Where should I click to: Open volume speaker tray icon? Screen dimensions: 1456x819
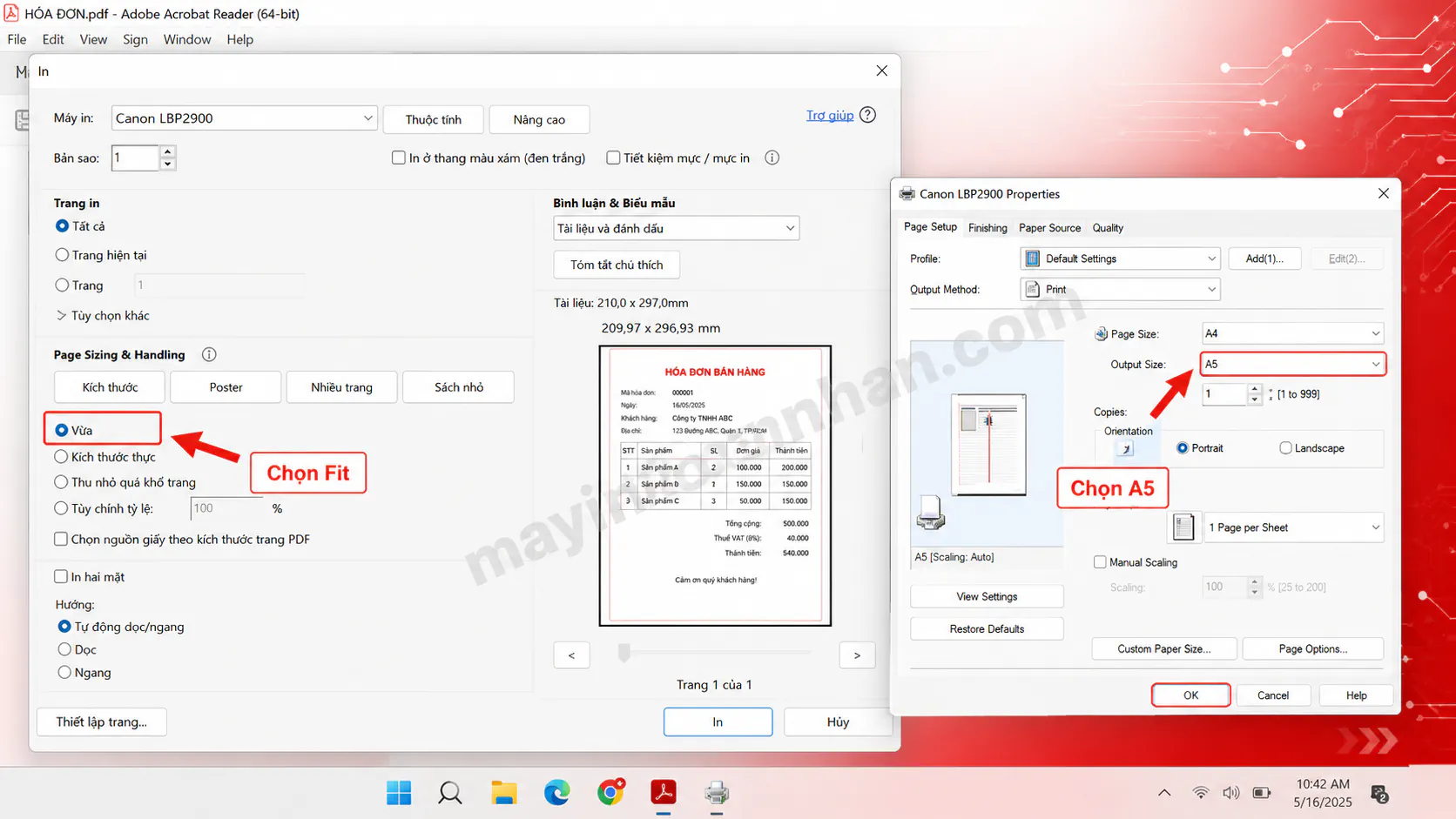click(x=1230, y=793)
